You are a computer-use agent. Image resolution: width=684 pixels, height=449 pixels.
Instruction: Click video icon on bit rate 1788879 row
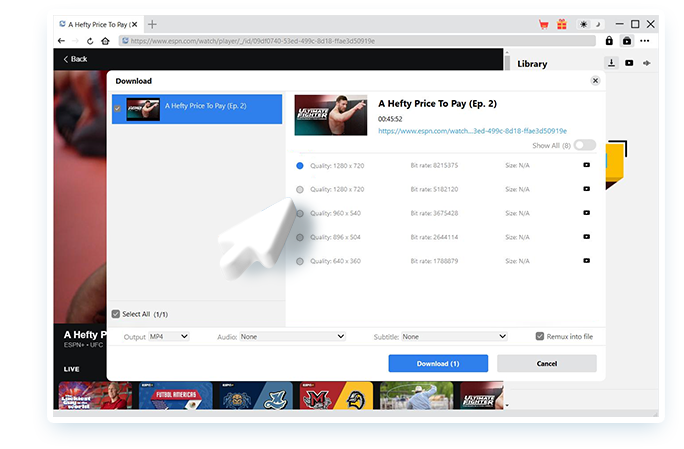point(587,260)
